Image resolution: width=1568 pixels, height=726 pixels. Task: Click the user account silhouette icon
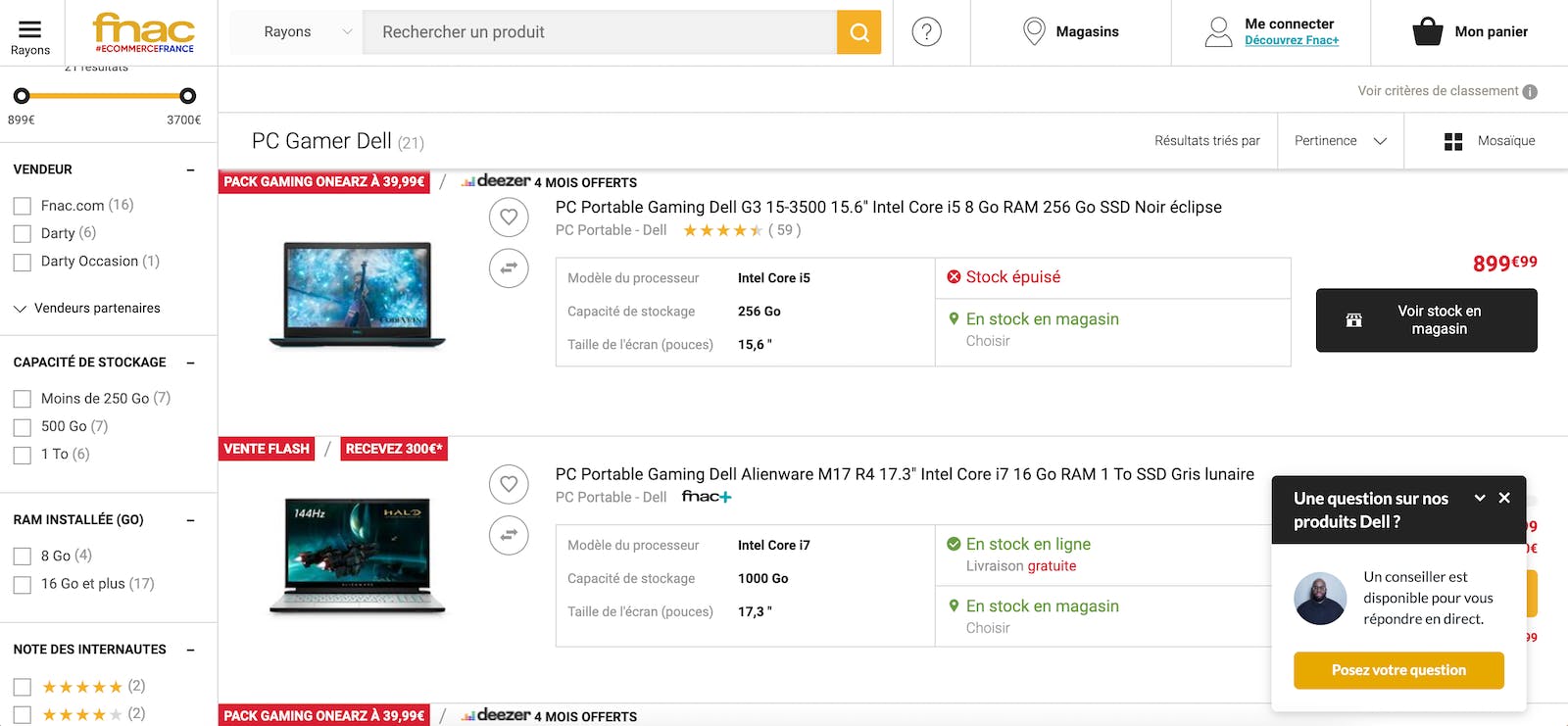click(1218, 32)
